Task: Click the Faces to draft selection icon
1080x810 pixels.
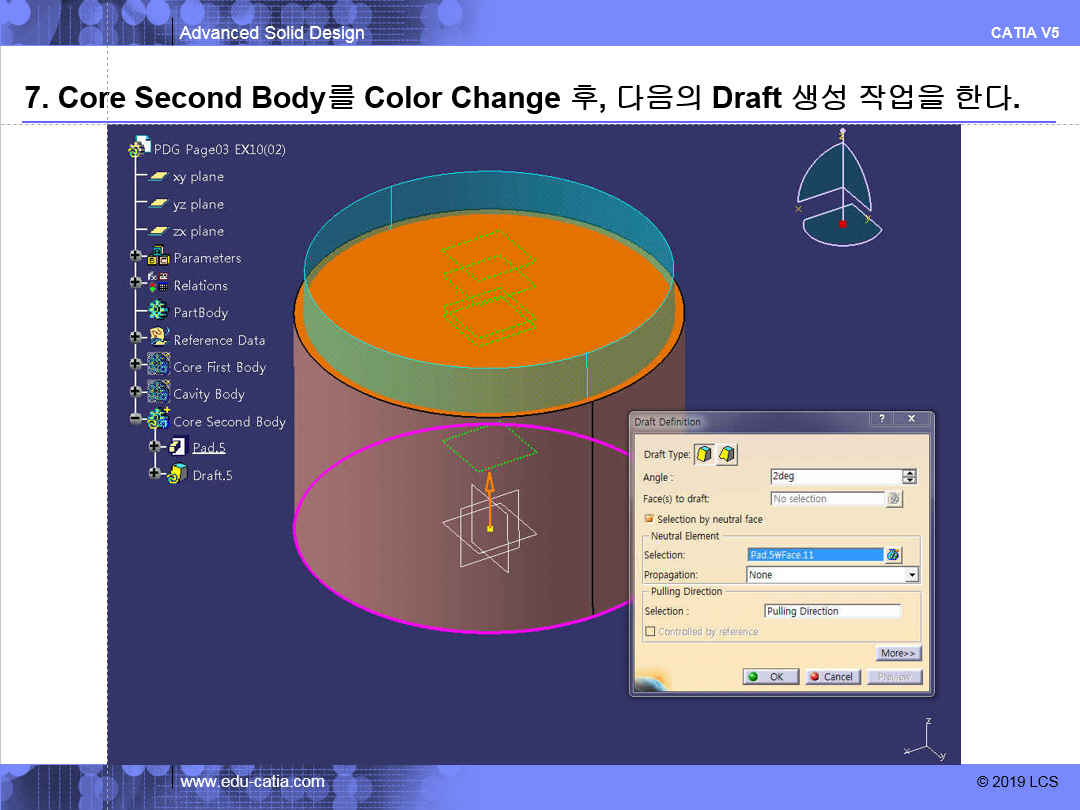Action: pos(894,499)
